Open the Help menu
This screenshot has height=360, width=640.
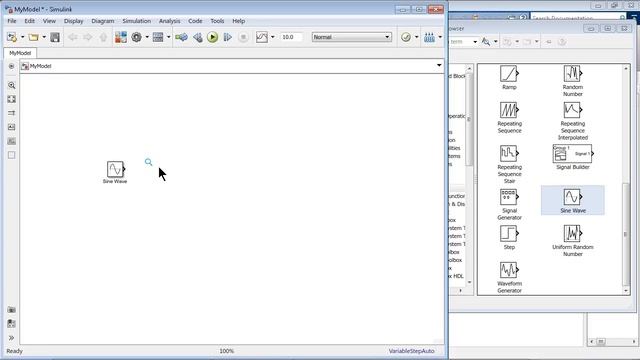(x=238, y=21)
